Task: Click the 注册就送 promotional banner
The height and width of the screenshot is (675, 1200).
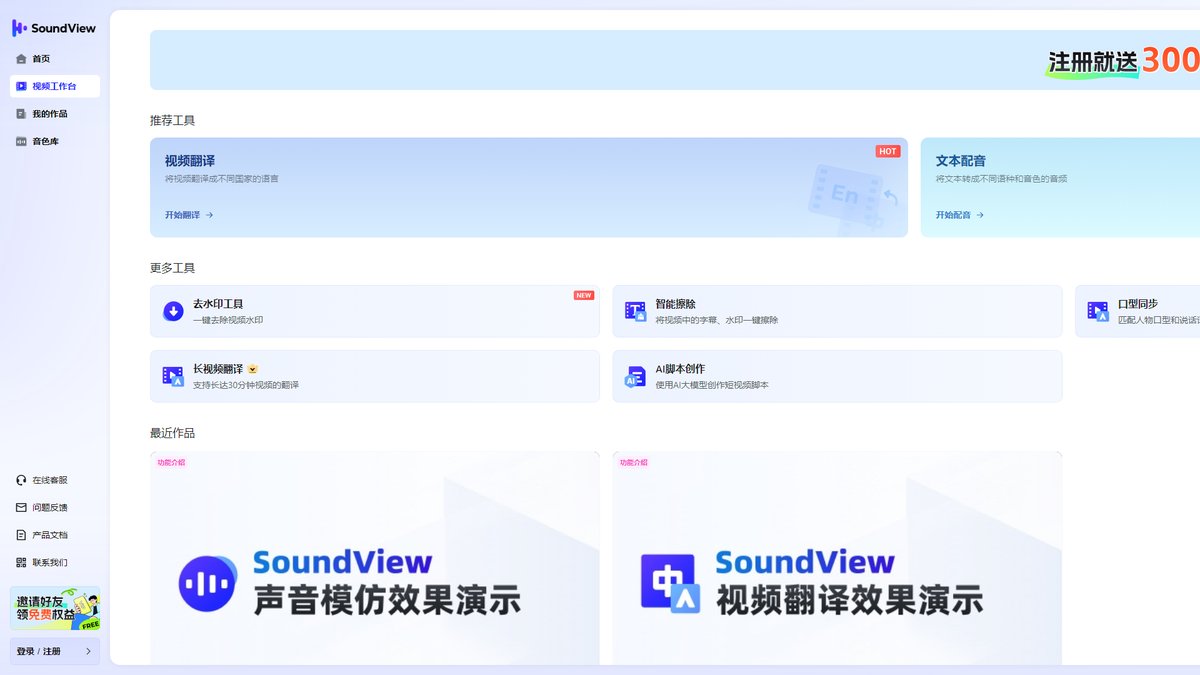Action: [675, 60]
